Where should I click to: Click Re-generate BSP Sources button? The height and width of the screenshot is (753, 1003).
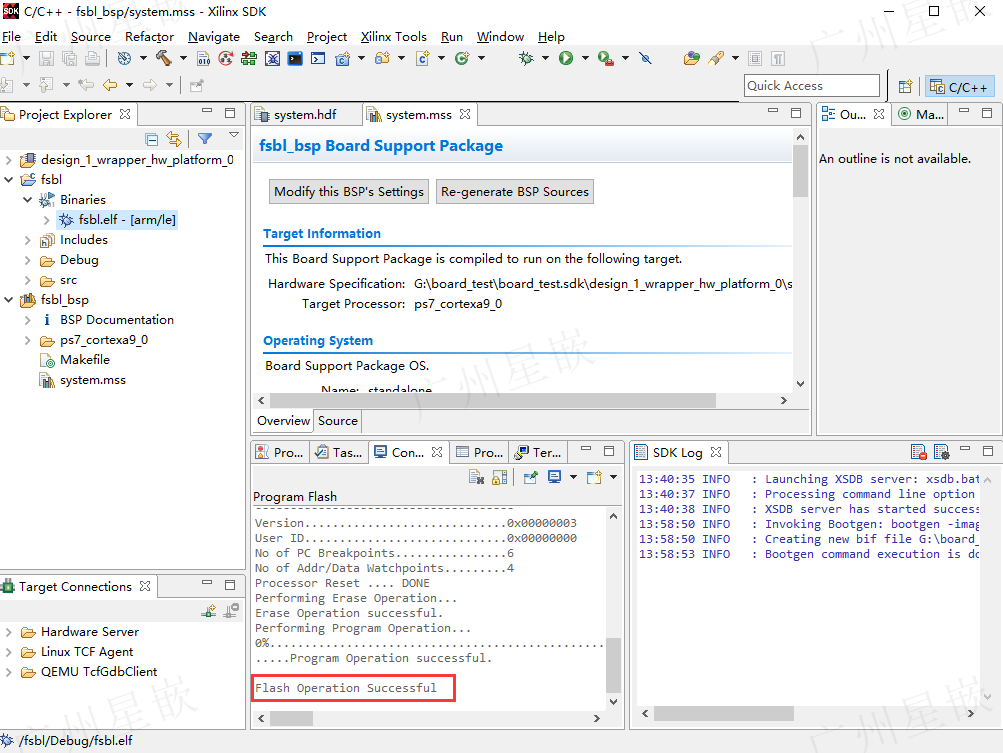[x=515, y=191]
